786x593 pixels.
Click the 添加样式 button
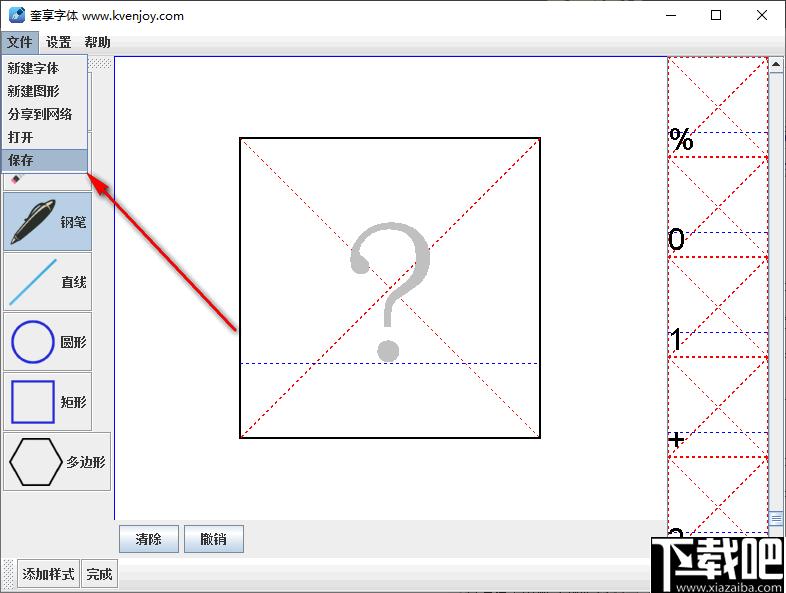click(x=48, y=574)
